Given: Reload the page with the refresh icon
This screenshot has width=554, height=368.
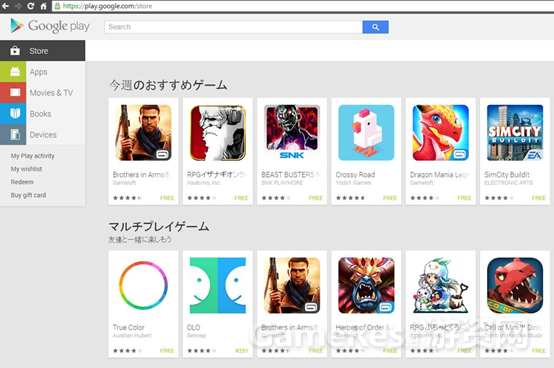Looking at the screenshot, I should click(31, 6).
